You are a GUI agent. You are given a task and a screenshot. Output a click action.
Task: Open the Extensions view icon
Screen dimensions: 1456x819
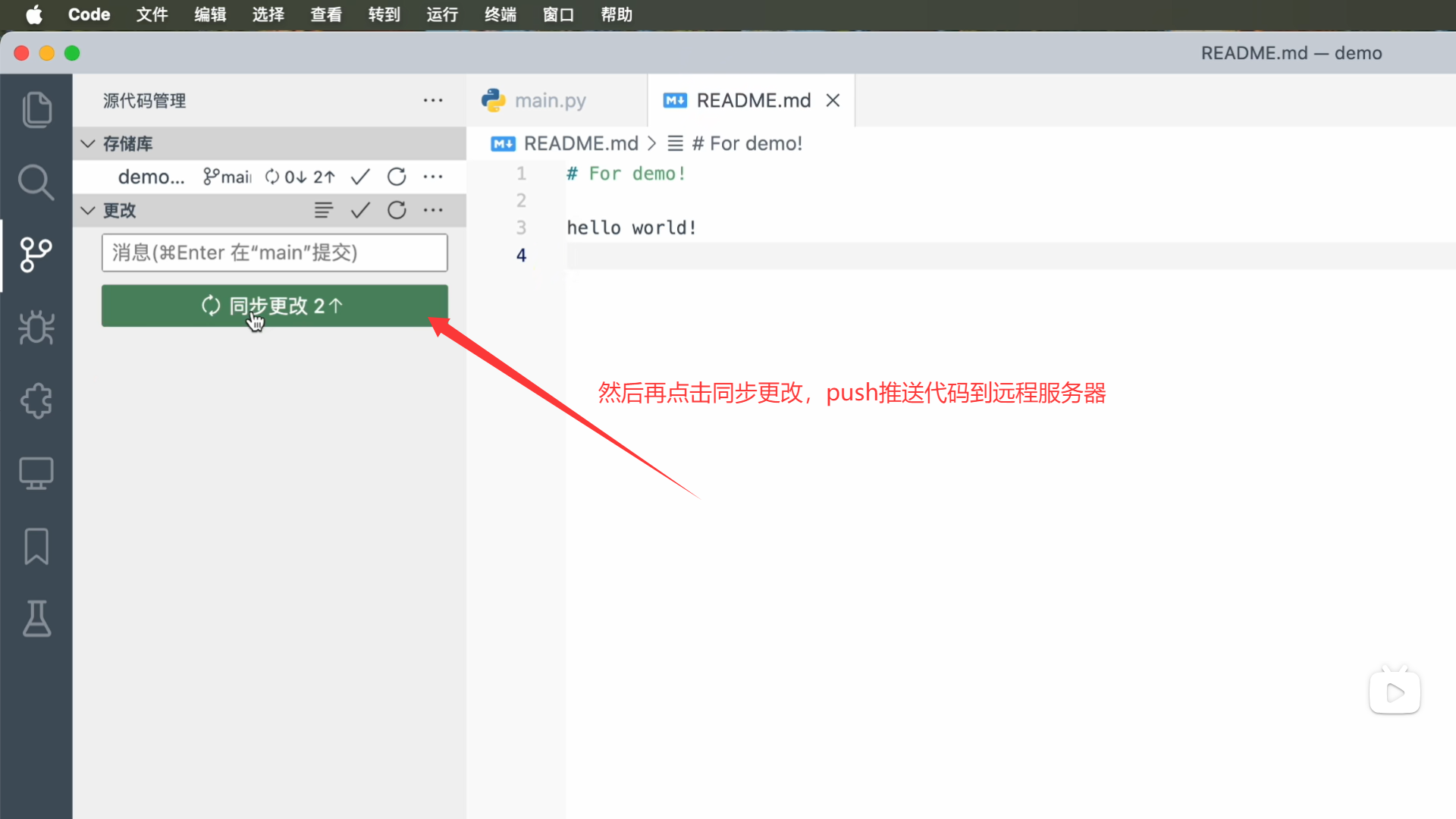tap(36, 400)
